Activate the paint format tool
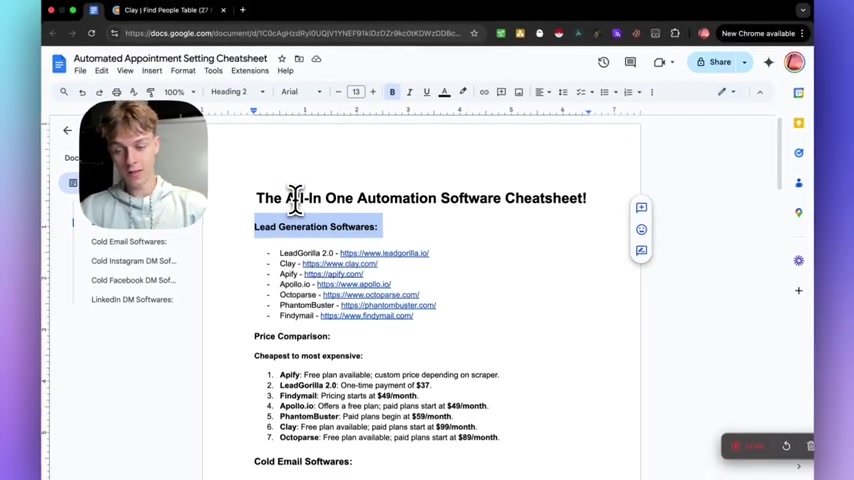The height and width of the screenshot is (480, 854). tap(151, 92)
